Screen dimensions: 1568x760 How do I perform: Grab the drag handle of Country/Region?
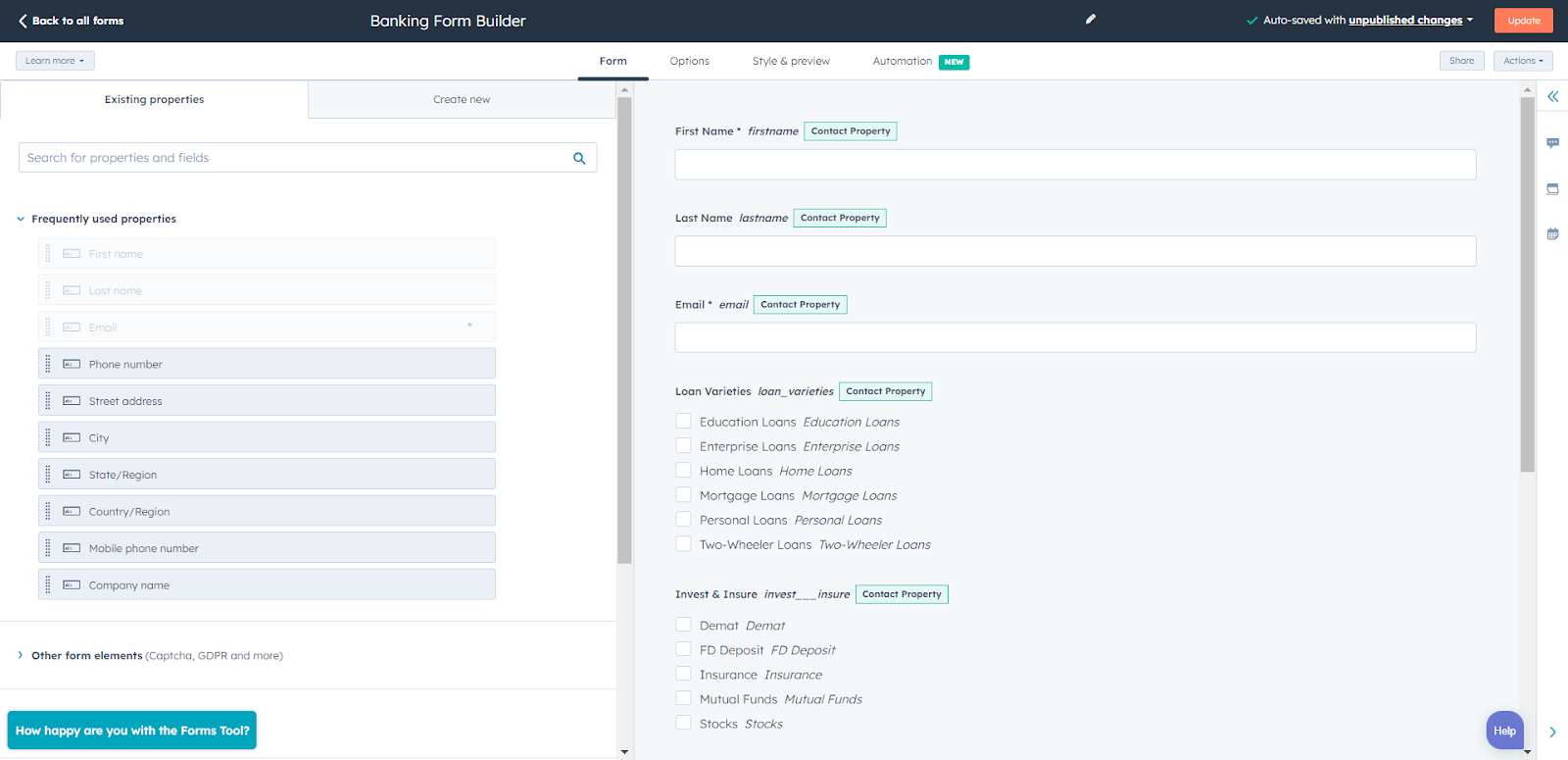(x=48, y=511)
